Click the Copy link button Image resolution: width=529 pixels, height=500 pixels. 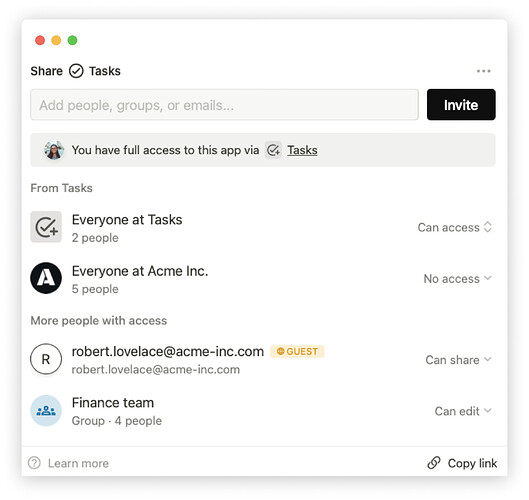(462, 463)
